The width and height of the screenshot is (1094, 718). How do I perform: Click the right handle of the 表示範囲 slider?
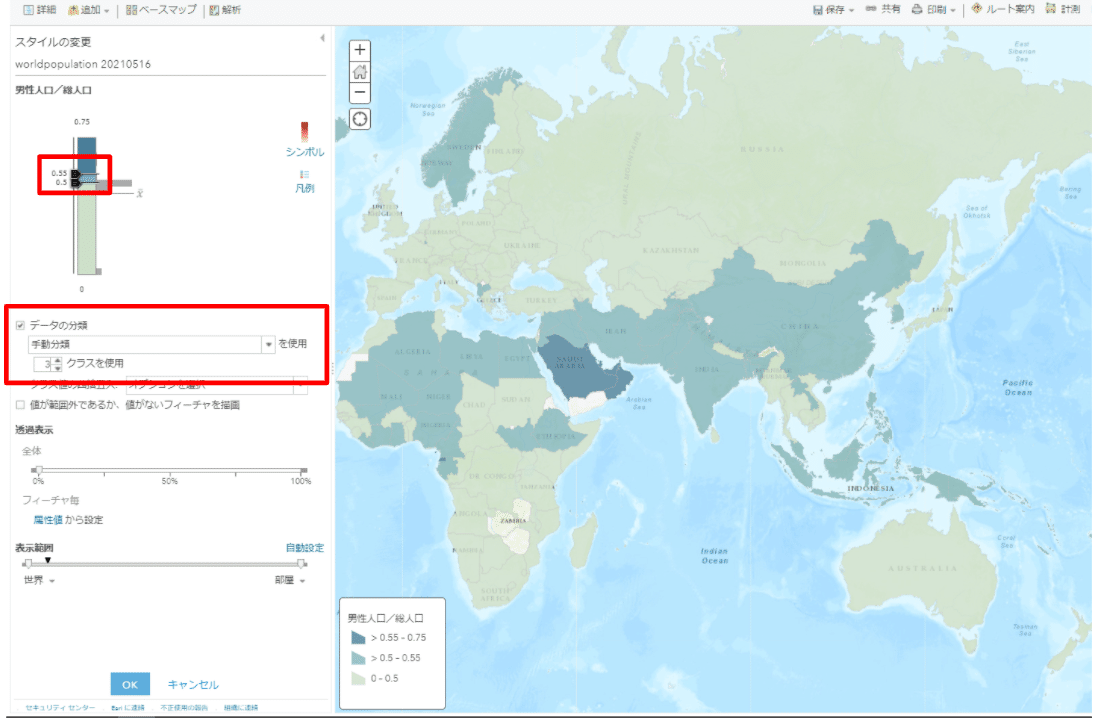point(301,563)
